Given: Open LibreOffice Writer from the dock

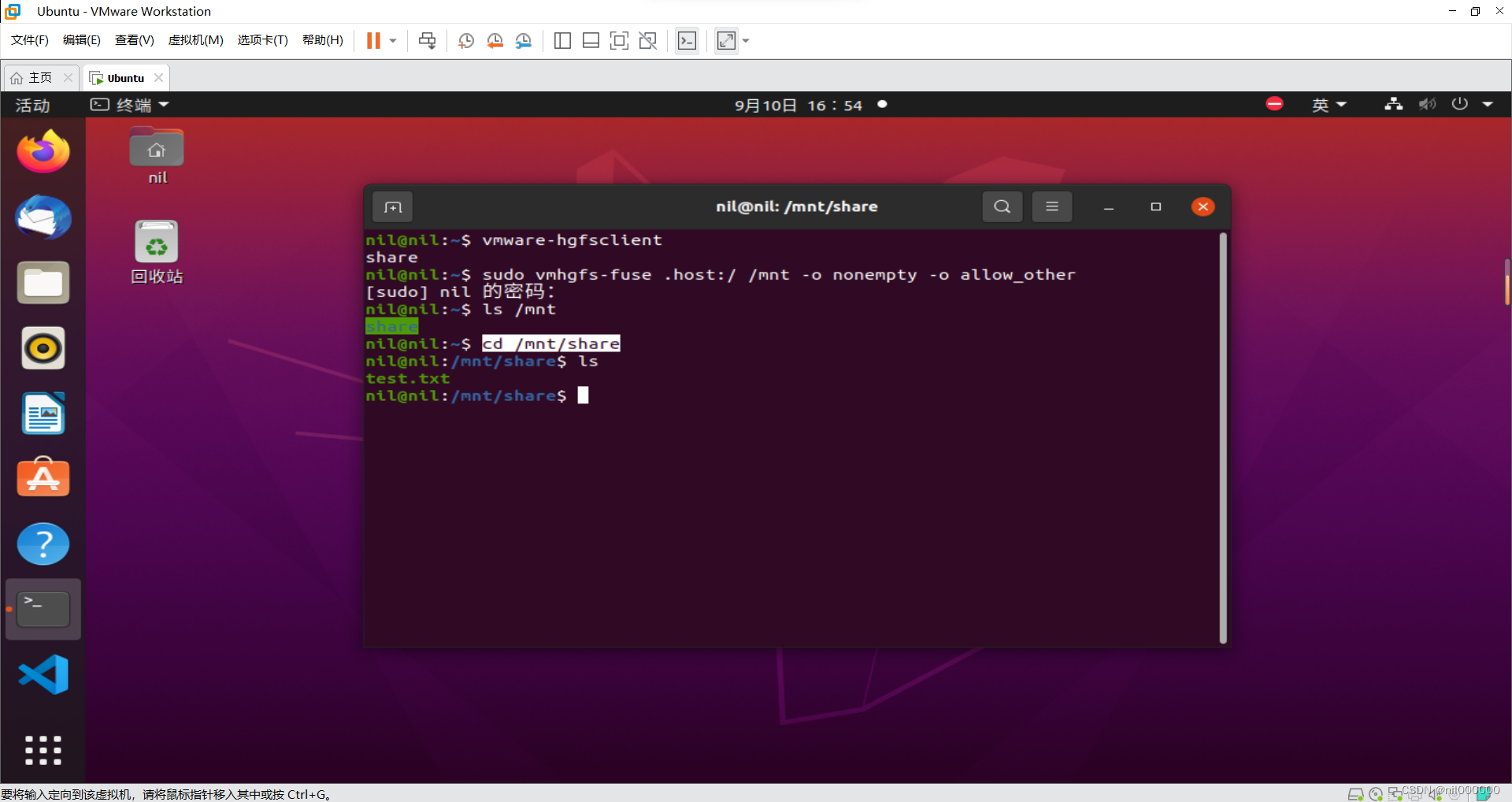Looking at the screenshot, I should coord(43,413).
